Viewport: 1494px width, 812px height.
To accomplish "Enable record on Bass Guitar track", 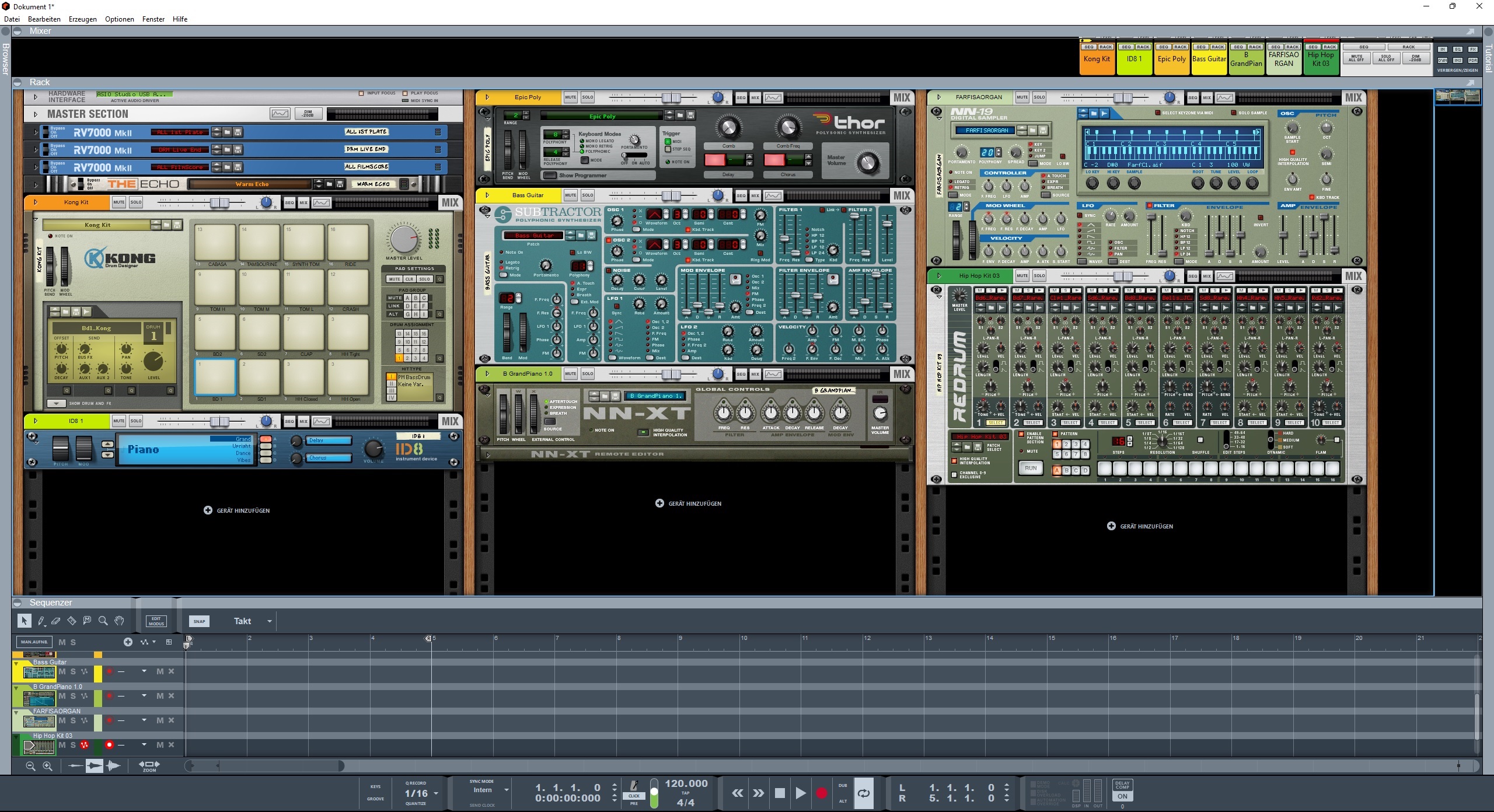I will [109, 671].
